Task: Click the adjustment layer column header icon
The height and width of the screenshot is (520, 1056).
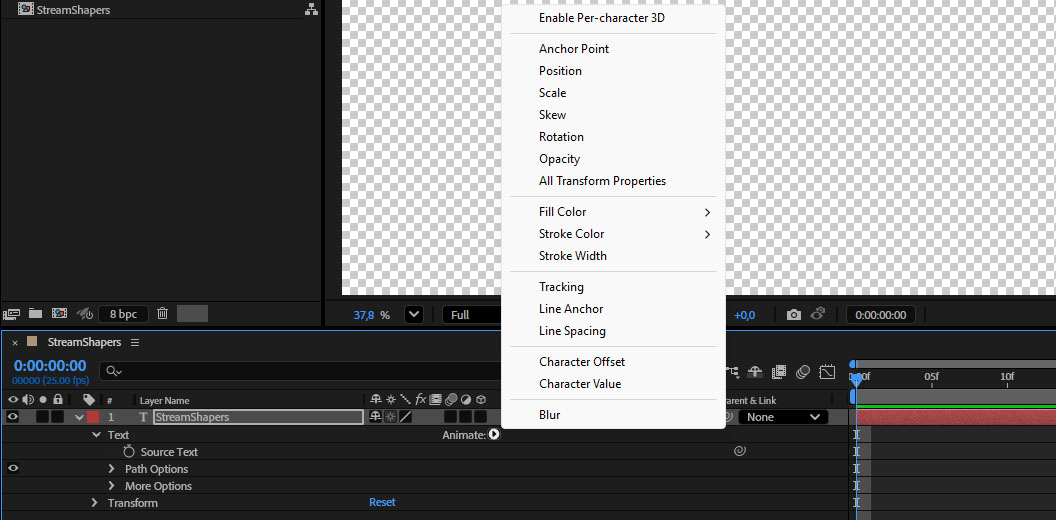Action: point(466,399)
